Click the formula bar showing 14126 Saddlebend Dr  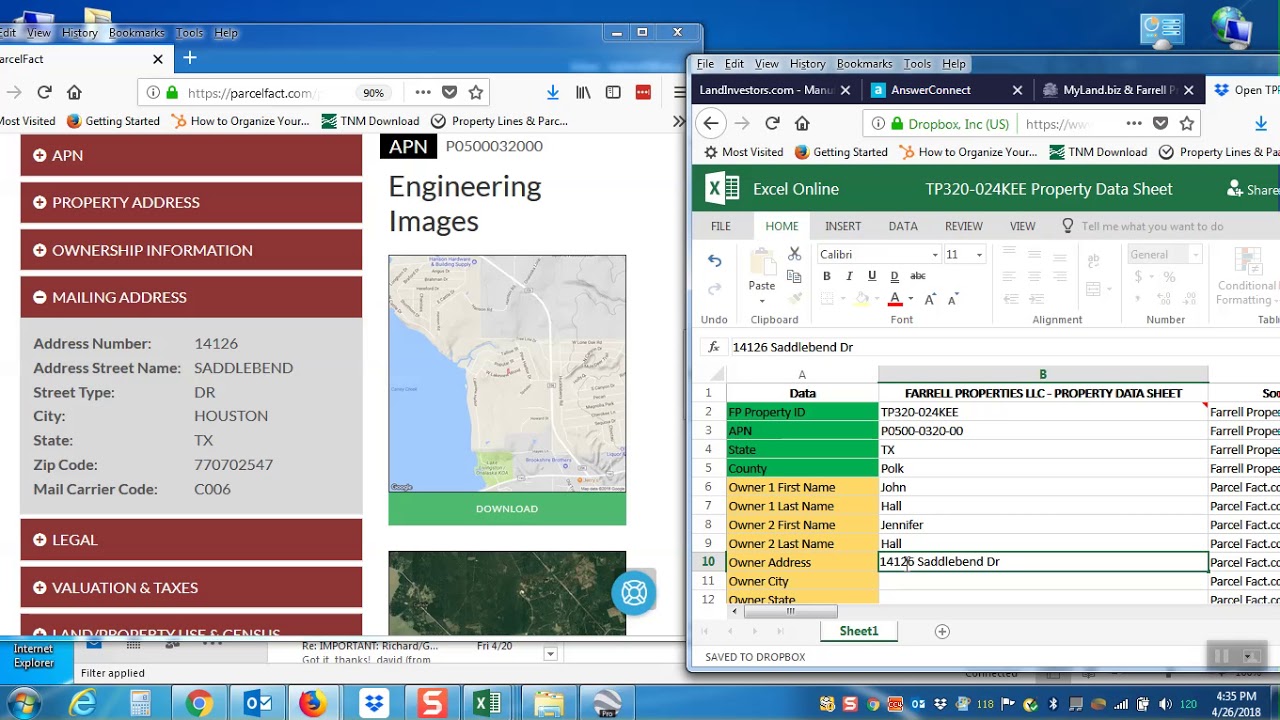click(x=1005, y=347)
